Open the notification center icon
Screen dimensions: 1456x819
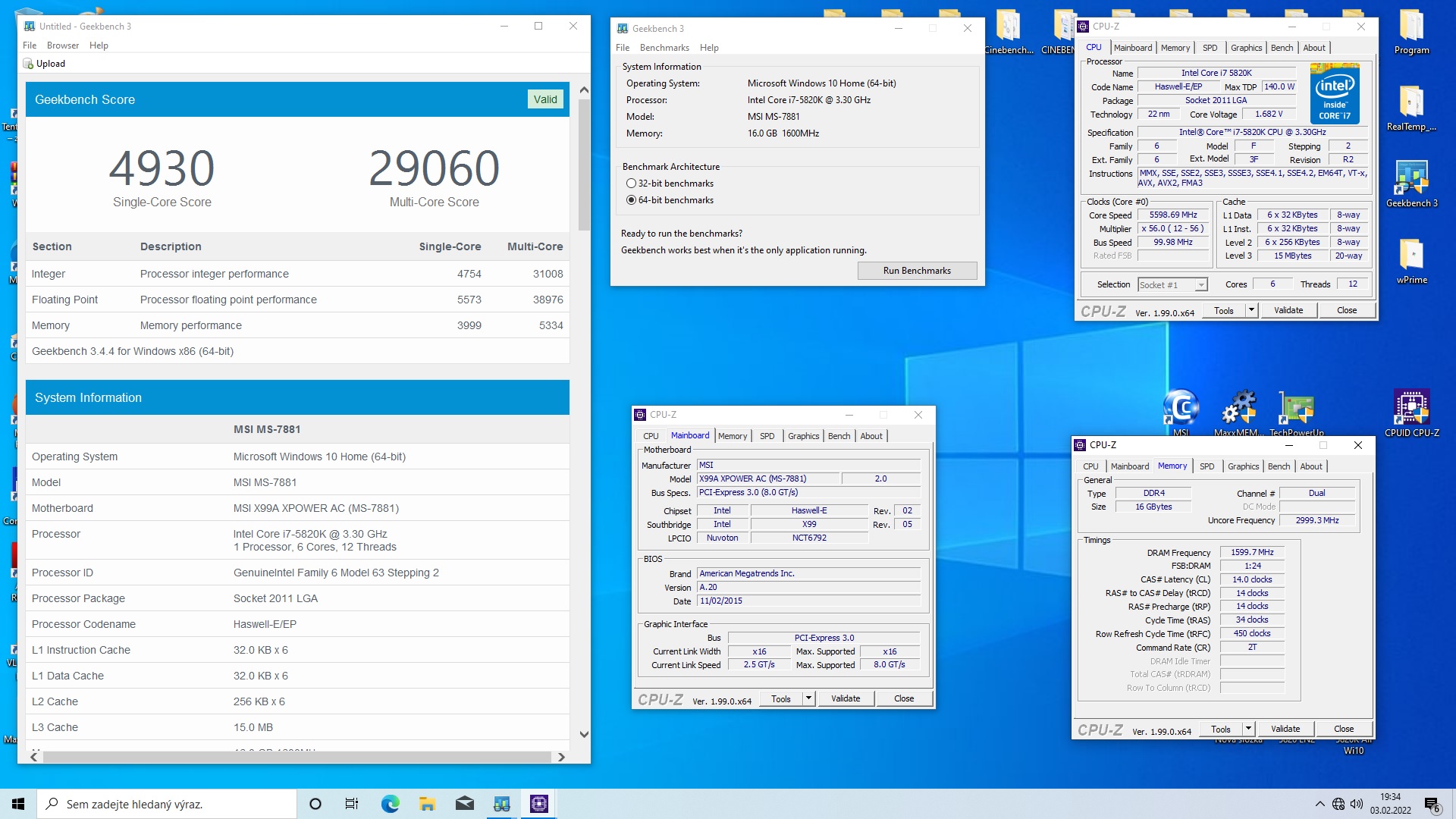coord(1432,804)
